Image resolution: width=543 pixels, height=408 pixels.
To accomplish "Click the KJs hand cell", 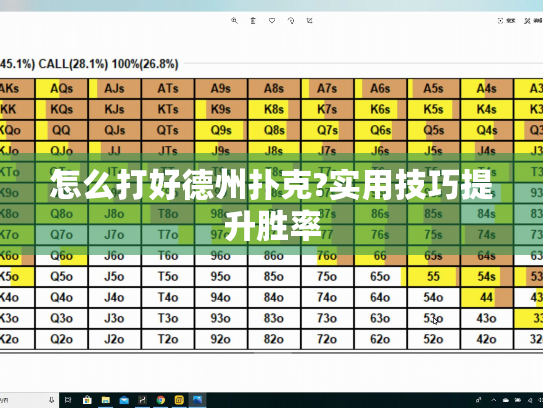I will [115, 109].
